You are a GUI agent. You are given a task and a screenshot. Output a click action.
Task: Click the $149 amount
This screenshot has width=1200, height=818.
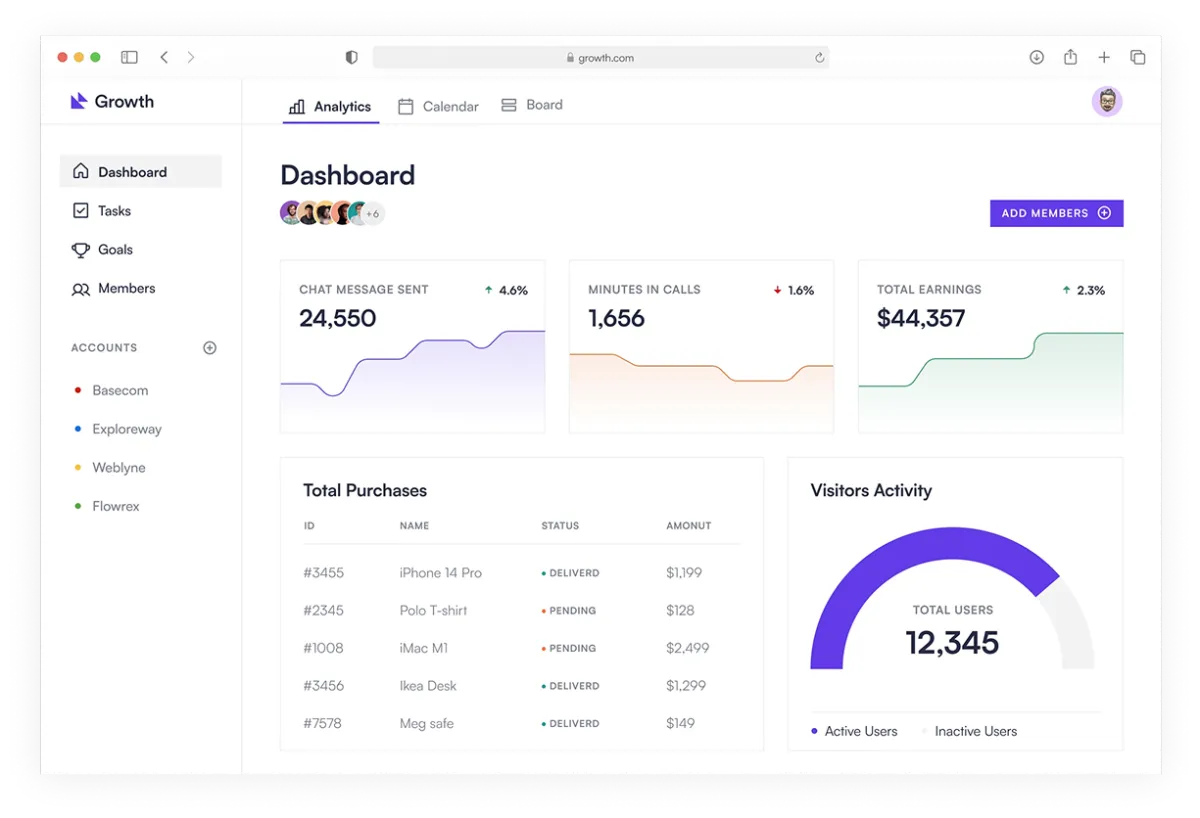(680, 723)
